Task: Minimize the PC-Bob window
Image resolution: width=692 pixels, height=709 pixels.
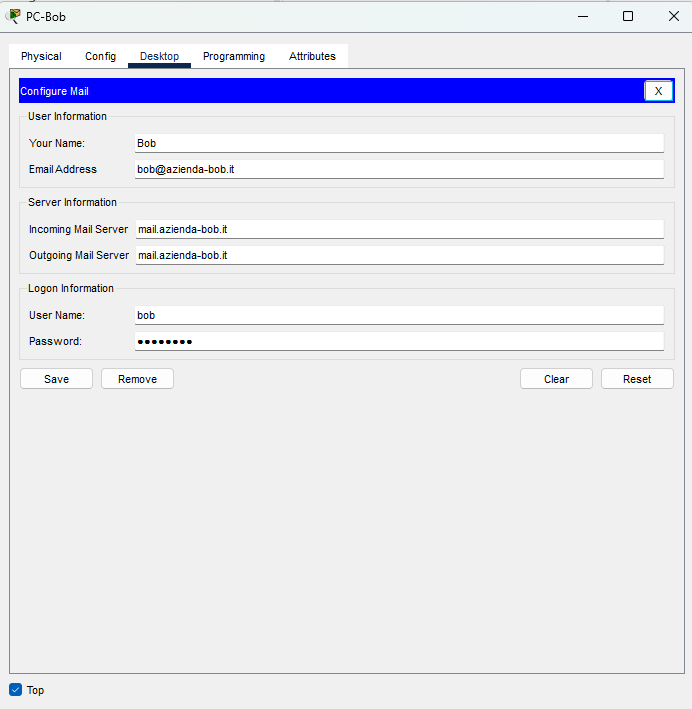Action: (583, 16)
